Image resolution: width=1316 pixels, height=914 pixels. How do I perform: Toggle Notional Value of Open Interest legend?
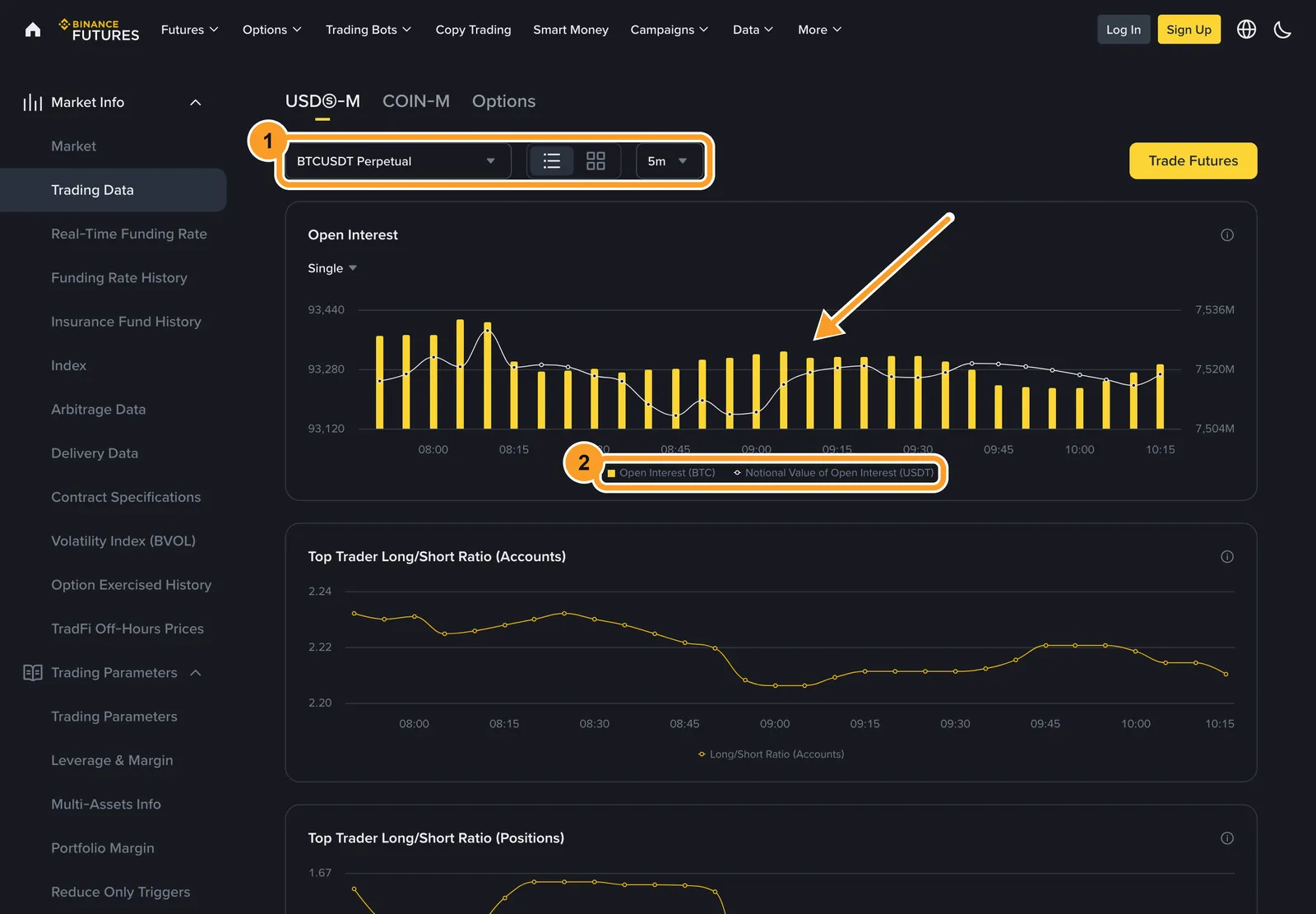coord(834,473)
